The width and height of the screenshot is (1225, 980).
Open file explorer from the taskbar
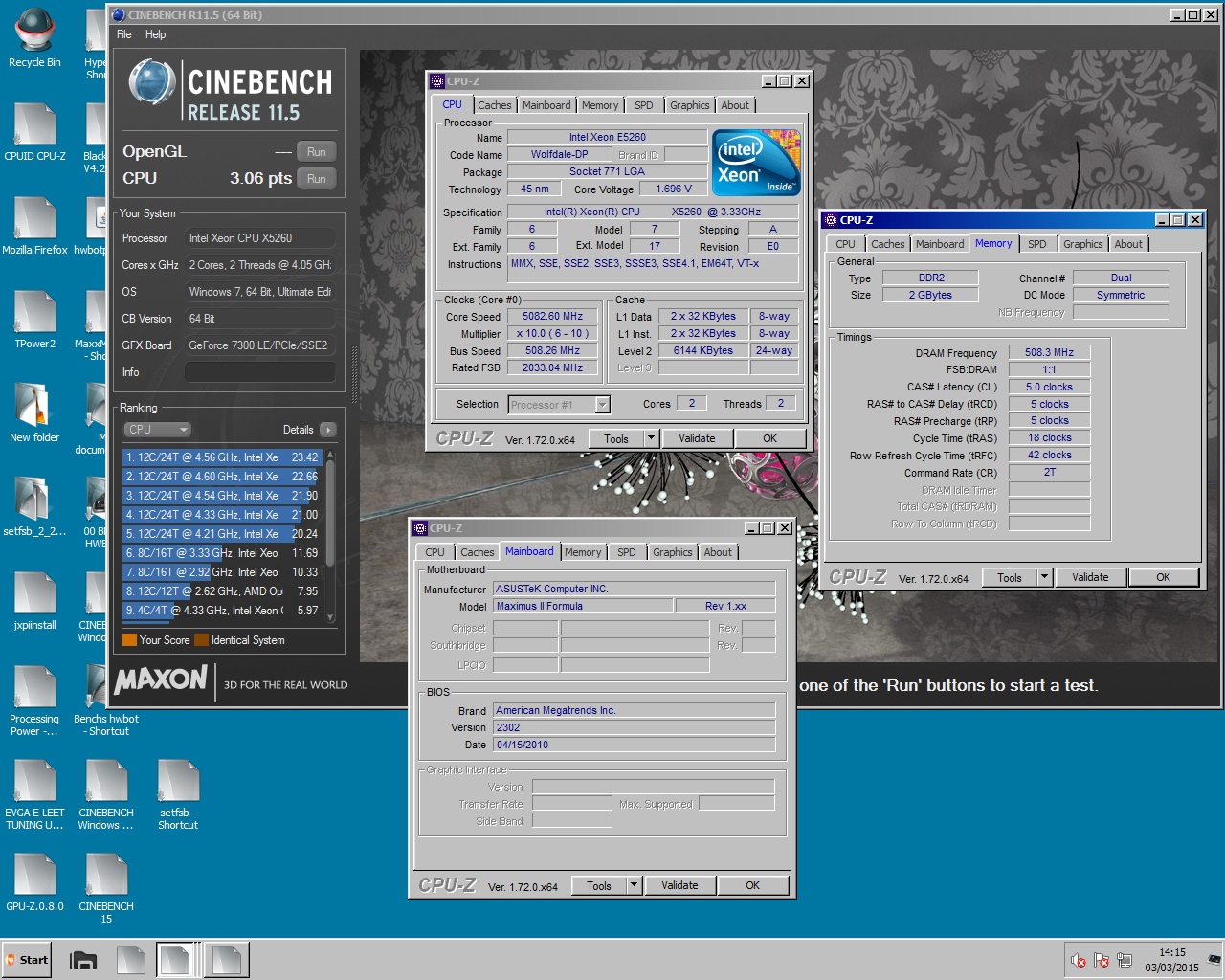tap(83, 960)
